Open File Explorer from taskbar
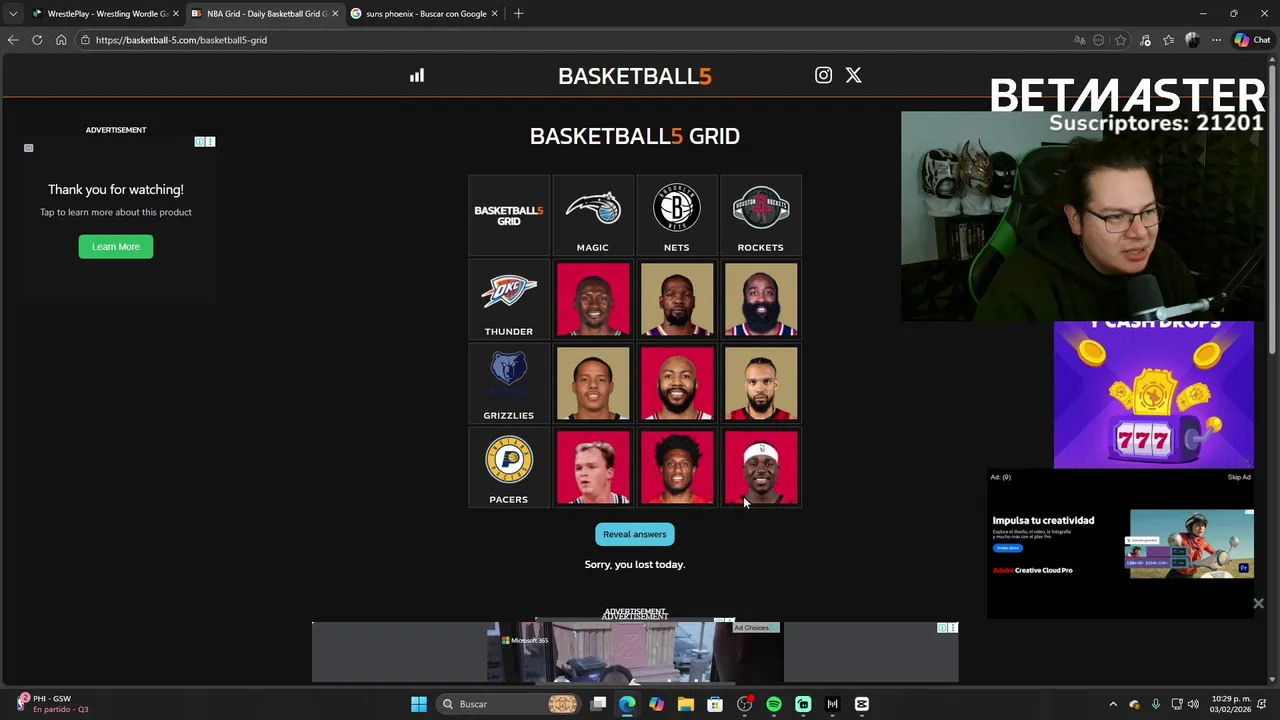 coord(686,704)
